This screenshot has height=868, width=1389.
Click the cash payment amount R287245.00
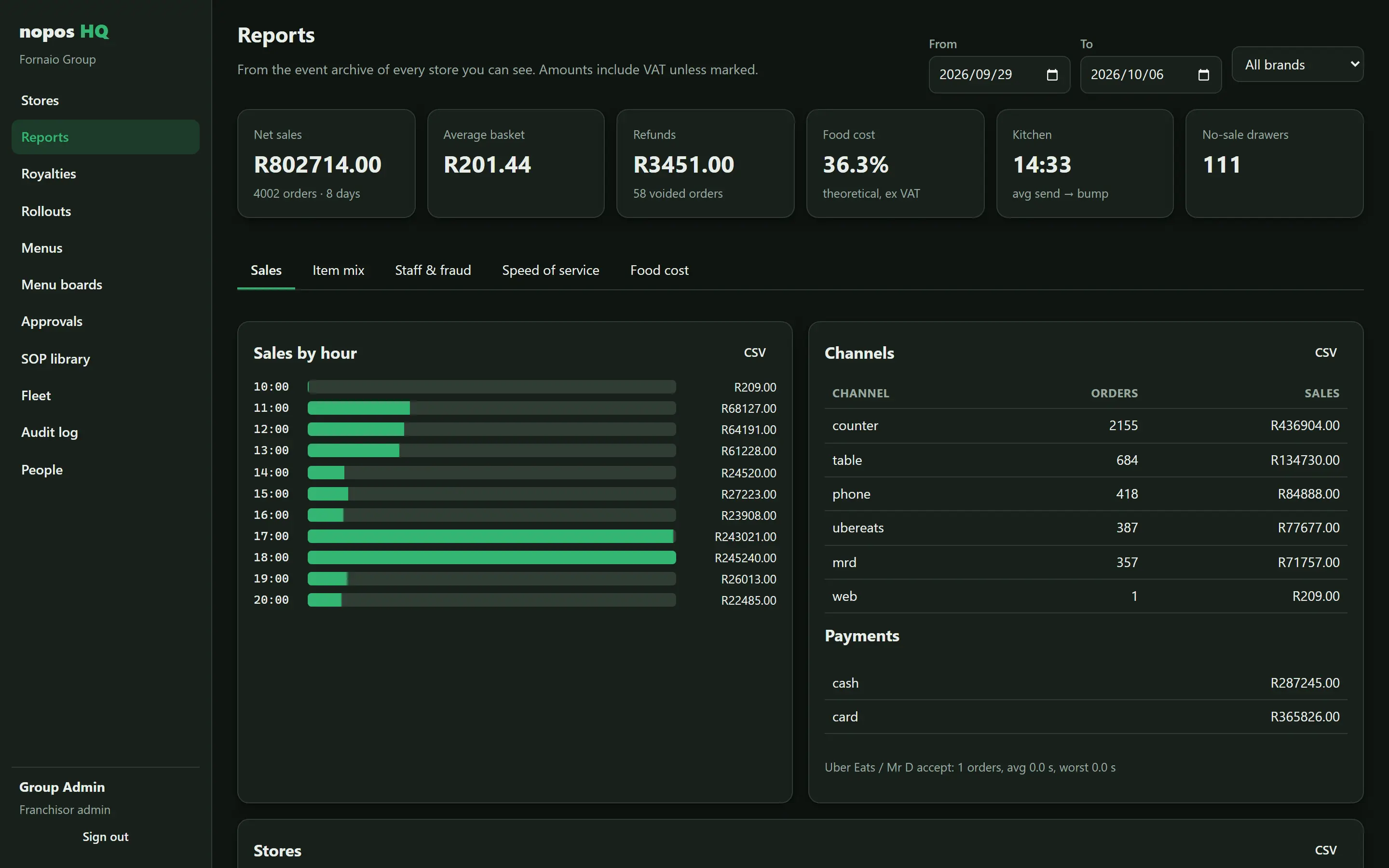pos(1305,683)
